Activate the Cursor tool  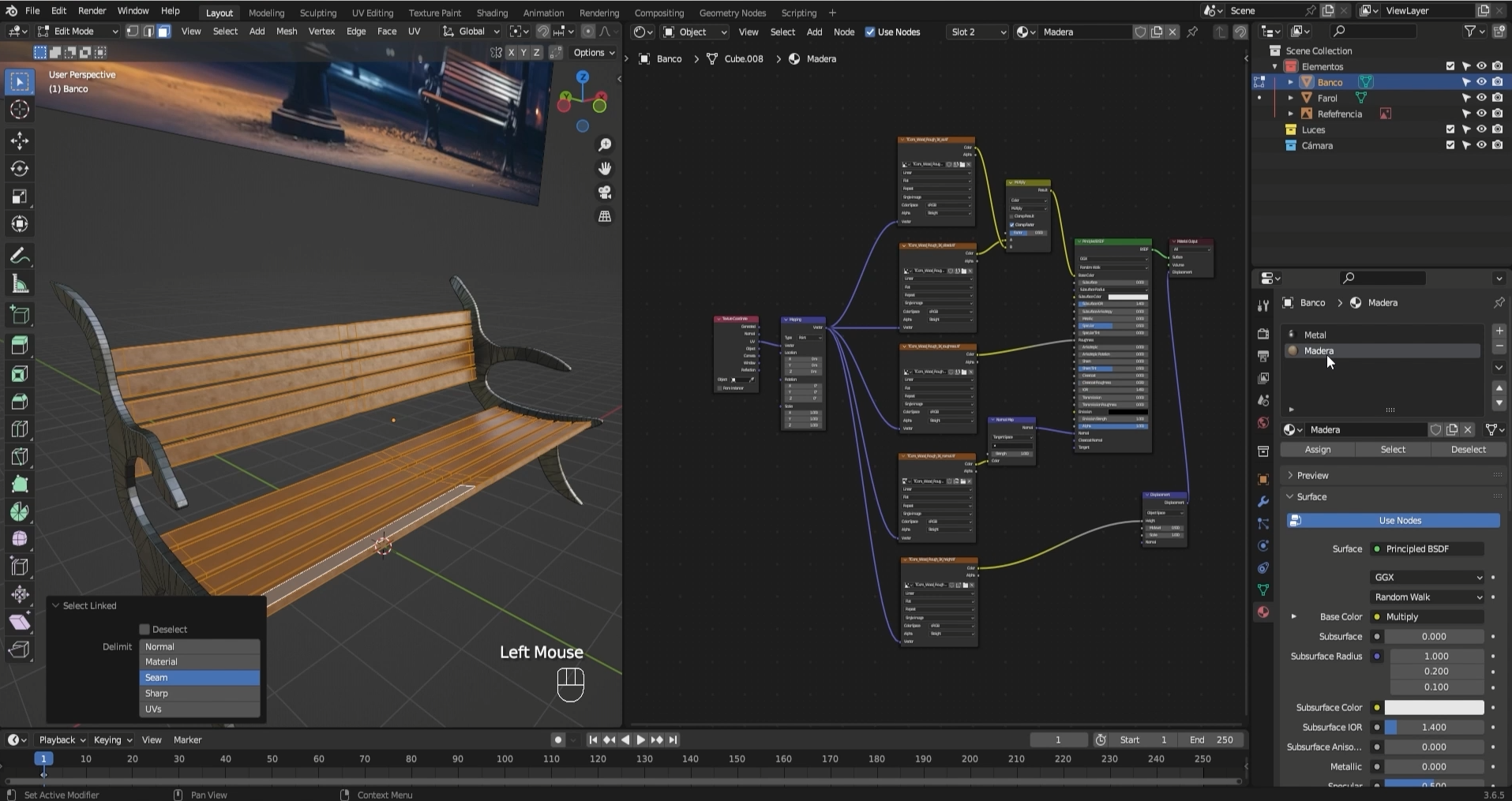20,110
